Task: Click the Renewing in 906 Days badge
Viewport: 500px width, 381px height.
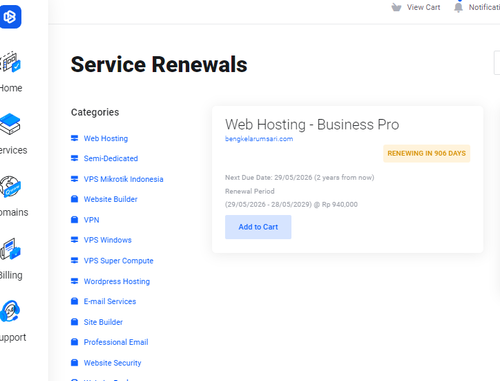Action: pyautogui.click(x=426, y=153)
